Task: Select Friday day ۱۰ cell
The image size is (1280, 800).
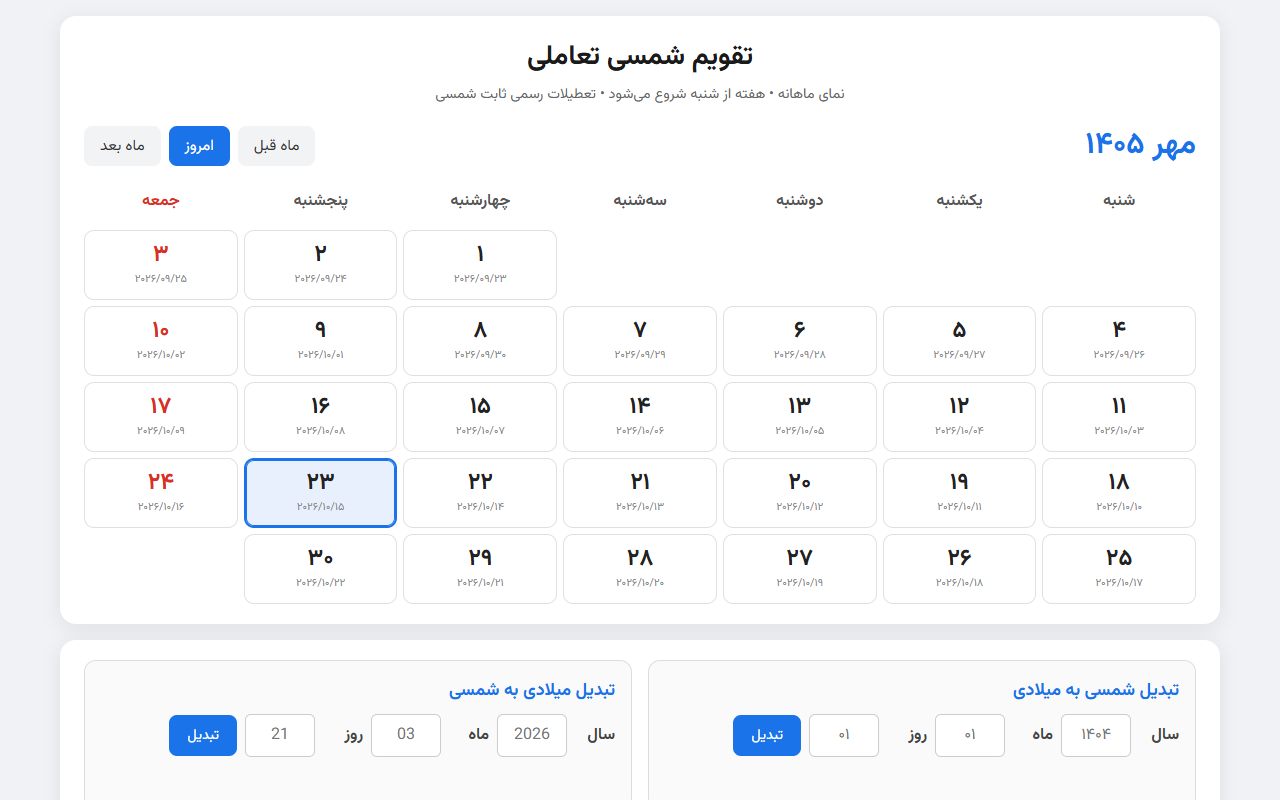Action: pyautogui.click(x=161, y=341)
